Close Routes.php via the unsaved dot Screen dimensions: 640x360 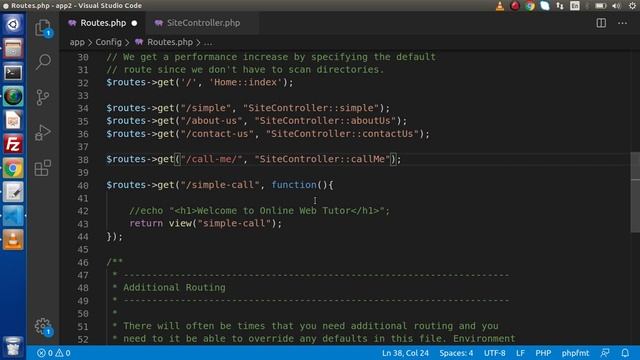[134, 23]
